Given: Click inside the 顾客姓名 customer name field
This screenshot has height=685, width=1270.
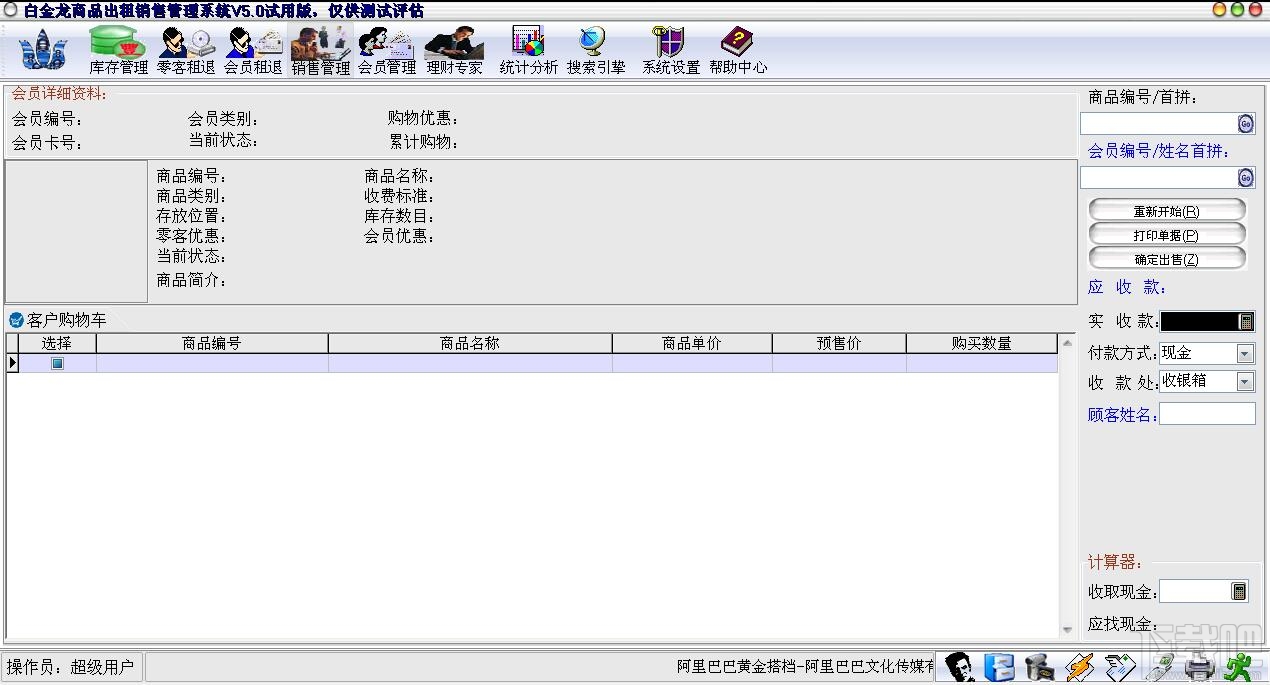Looking at the screenshot, I should click(x=1207, y=413).
